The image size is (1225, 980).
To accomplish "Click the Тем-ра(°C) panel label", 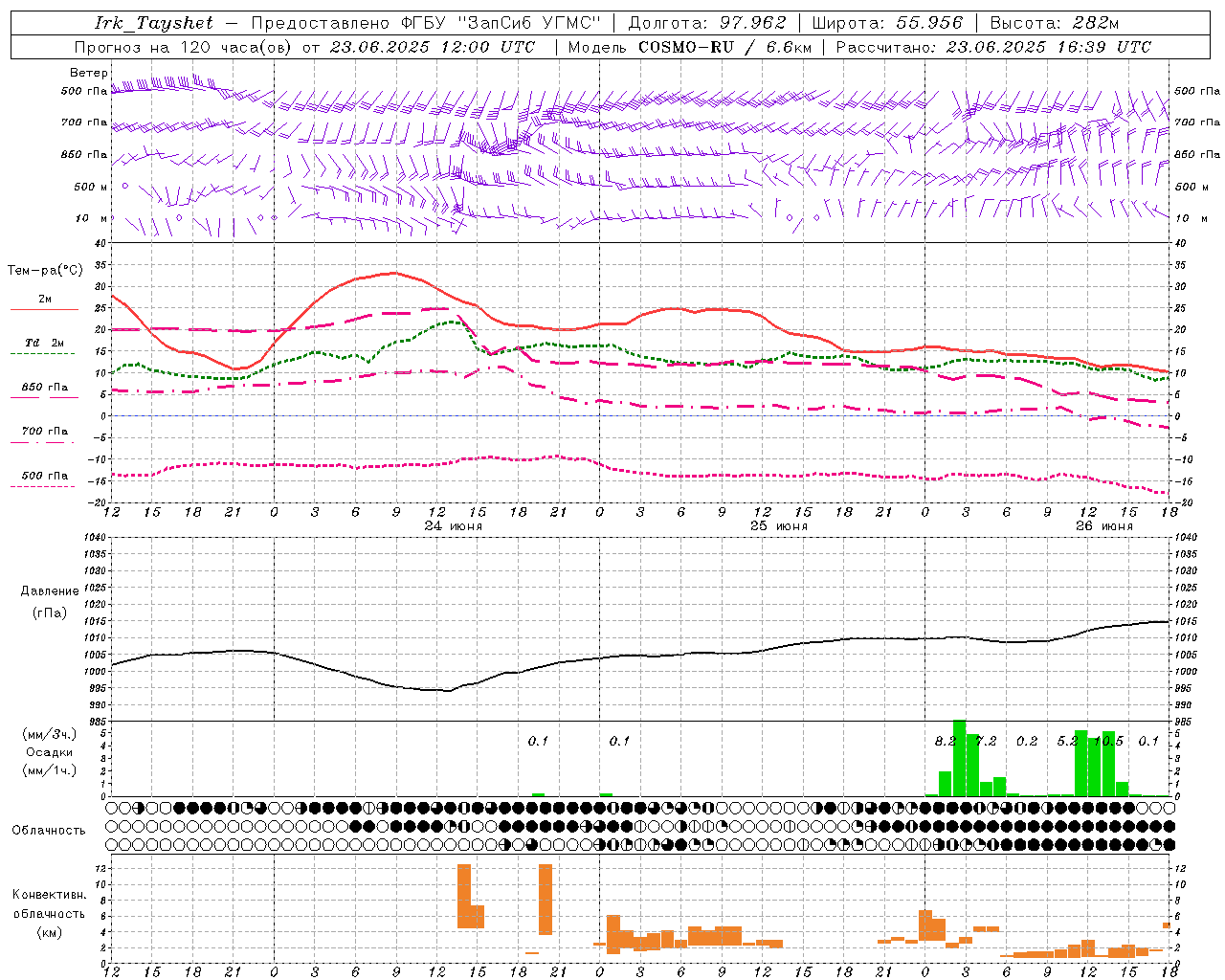I will tap(45, 271).
